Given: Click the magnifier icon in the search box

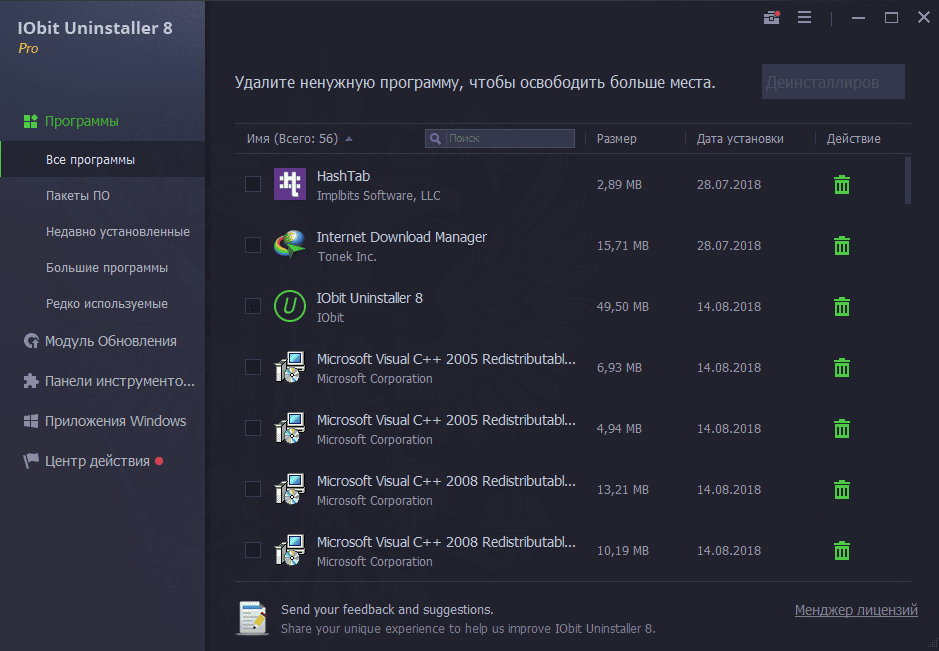Looking at the screenshot, I should click(x=435, y=138).
